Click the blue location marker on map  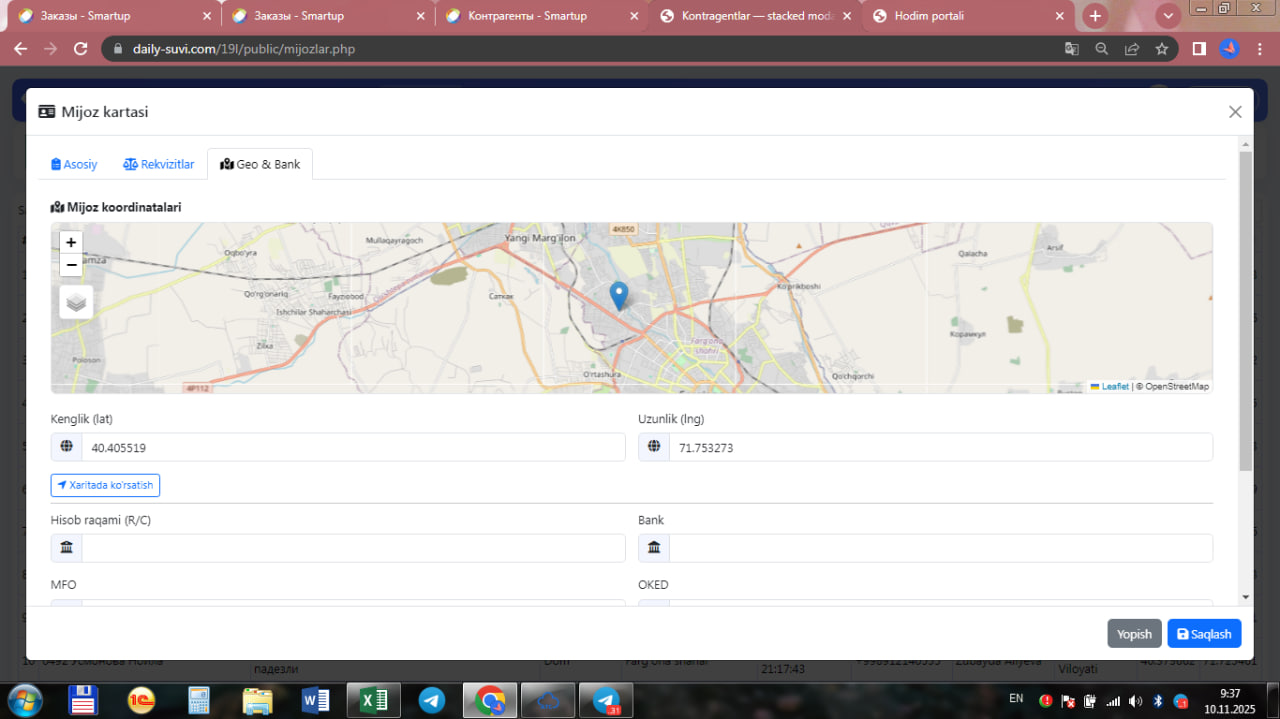619,295
